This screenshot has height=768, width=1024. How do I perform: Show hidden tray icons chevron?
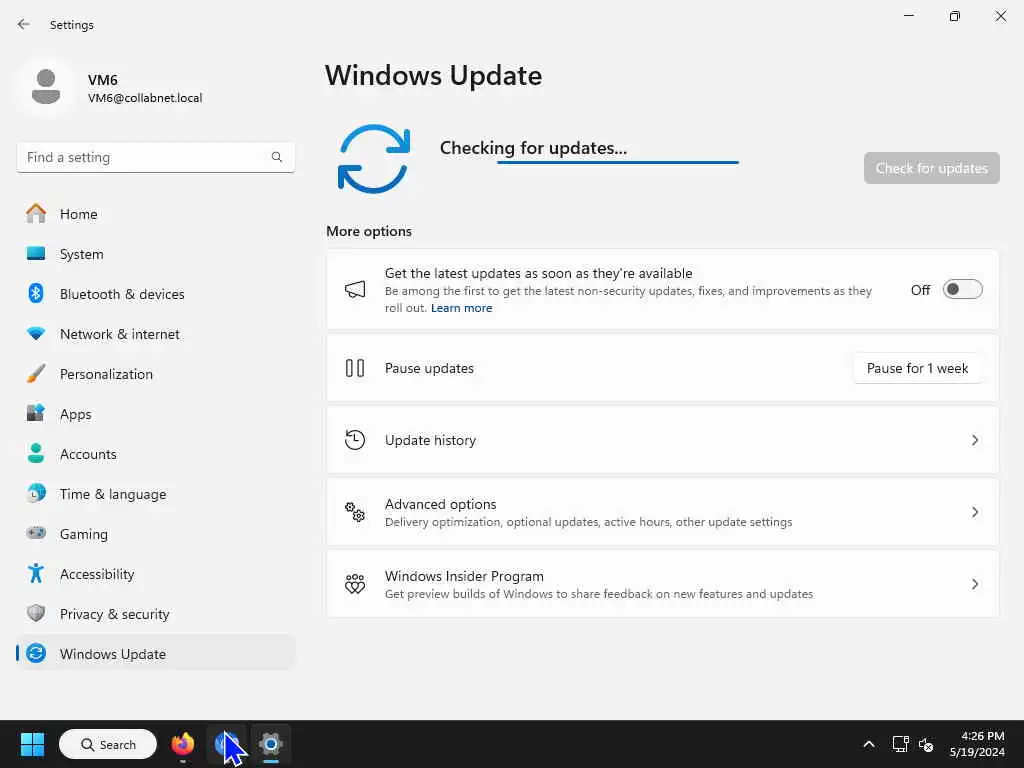[x=869, y=744]
